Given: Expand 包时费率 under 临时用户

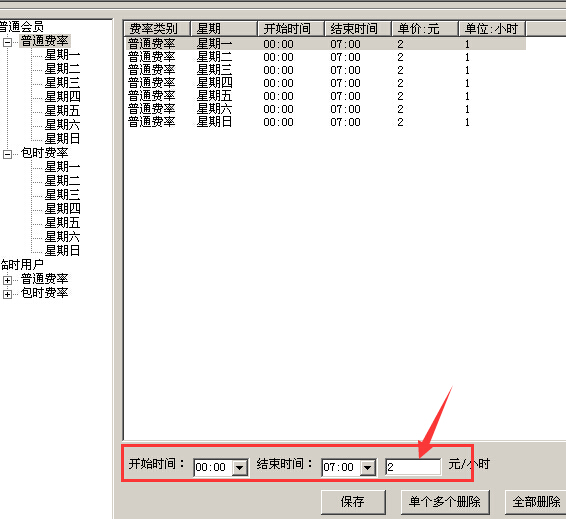Looking at the screenshot, I should 7,294.
